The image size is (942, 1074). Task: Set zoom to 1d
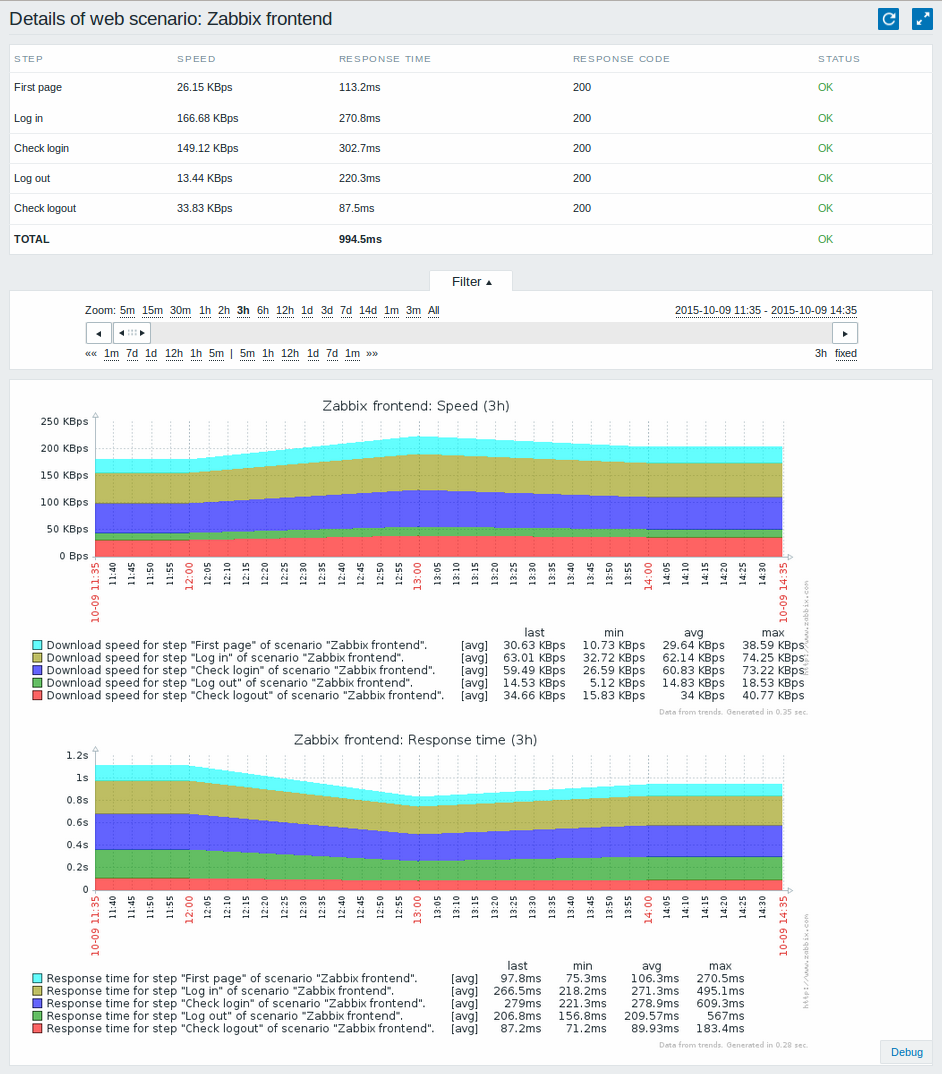pos(307,310)
